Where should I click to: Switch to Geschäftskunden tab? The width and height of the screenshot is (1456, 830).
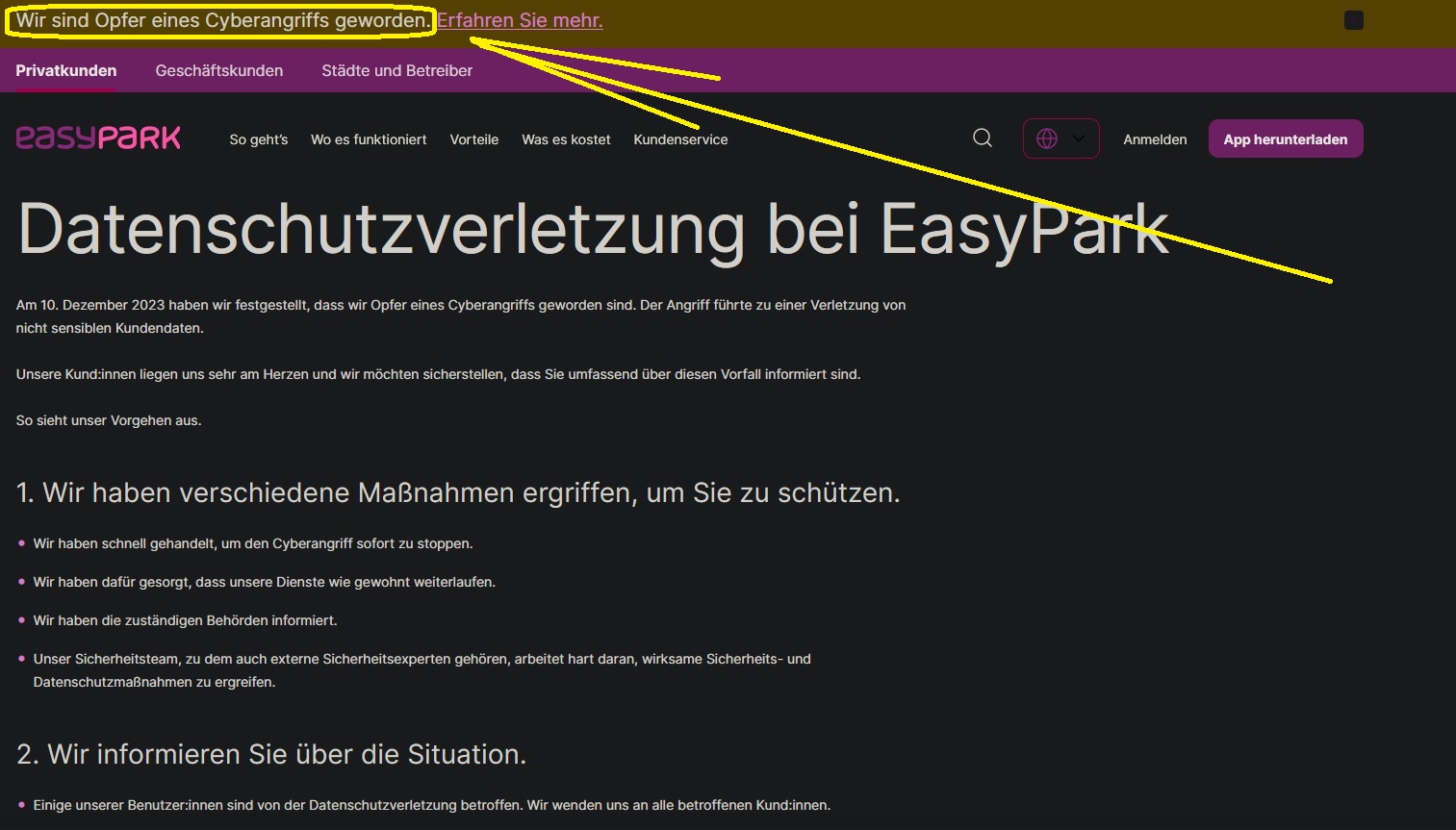219,70
